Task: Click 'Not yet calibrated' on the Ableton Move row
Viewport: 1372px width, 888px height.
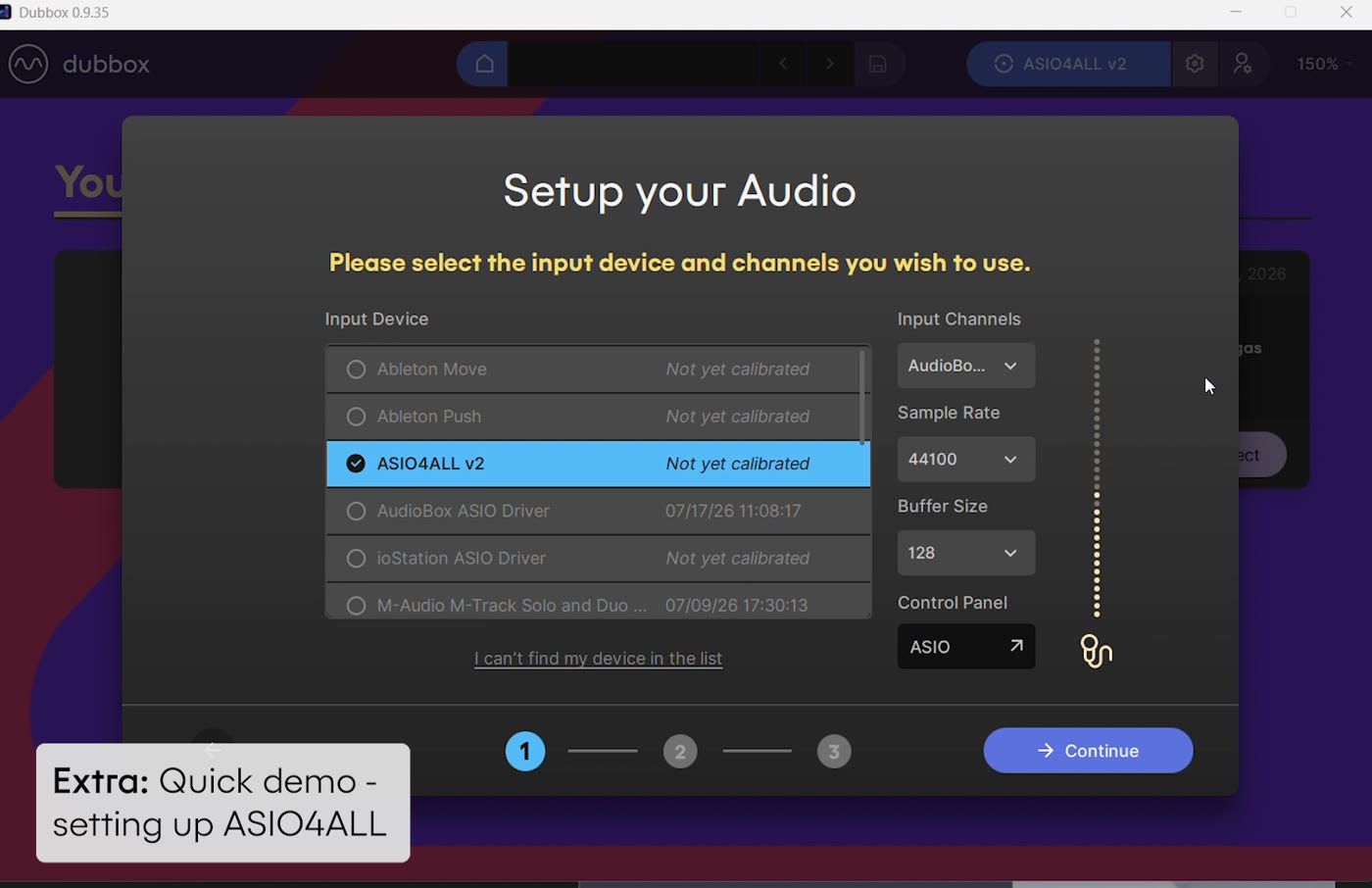Action: pyautogui.click(x=738, y=370)
